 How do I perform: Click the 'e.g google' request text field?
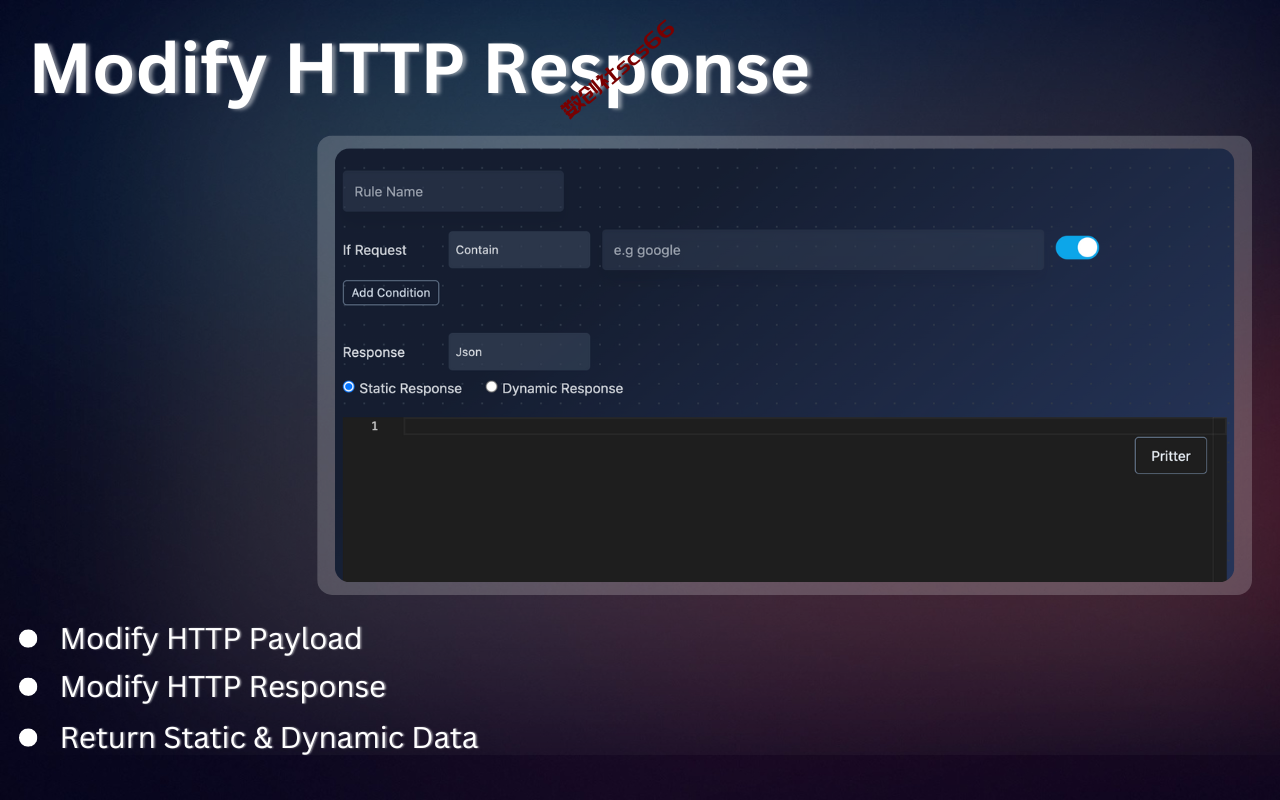click(x=823, y=250)
